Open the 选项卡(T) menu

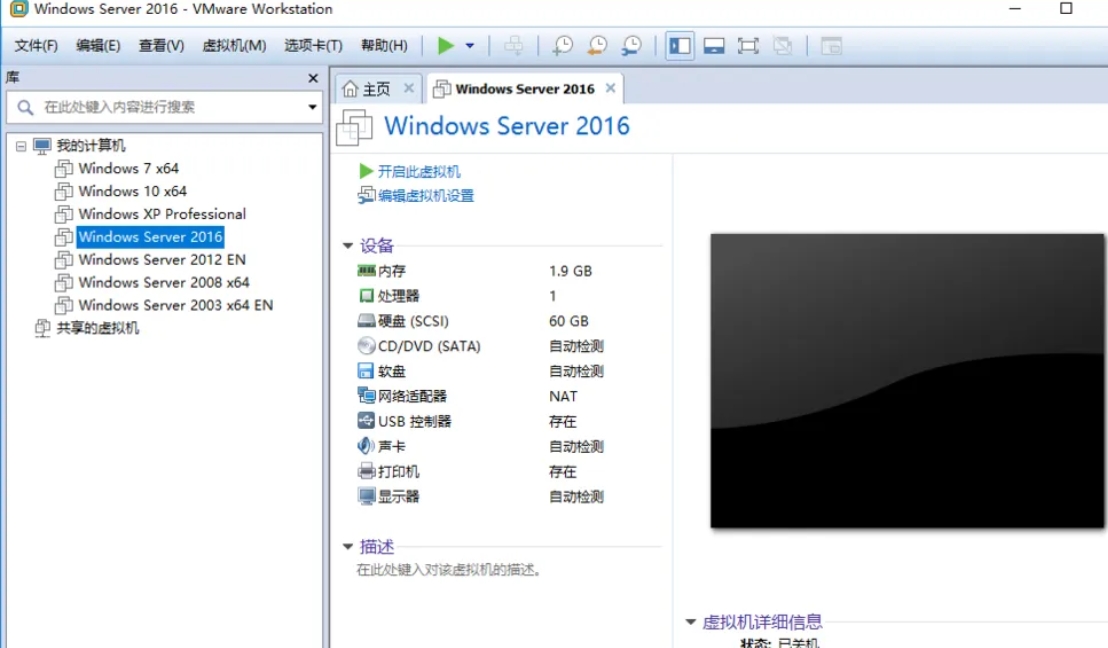313,46
